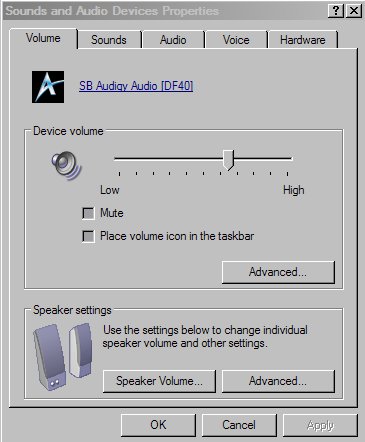
Task: Confirm the dialog with OK
Action: [x=158, y=425]
